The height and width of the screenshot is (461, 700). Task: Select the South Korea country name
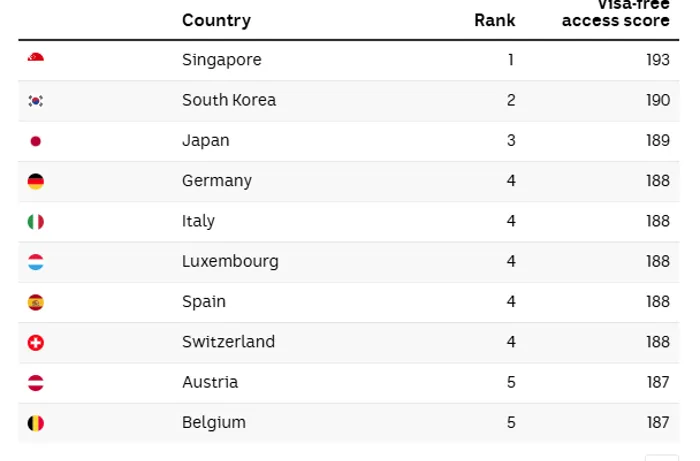tap(229, 100)
